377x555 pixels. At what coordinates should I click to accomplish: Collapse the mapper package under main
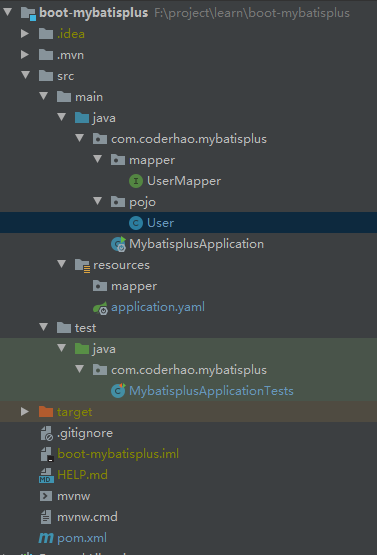coord(98,159)
